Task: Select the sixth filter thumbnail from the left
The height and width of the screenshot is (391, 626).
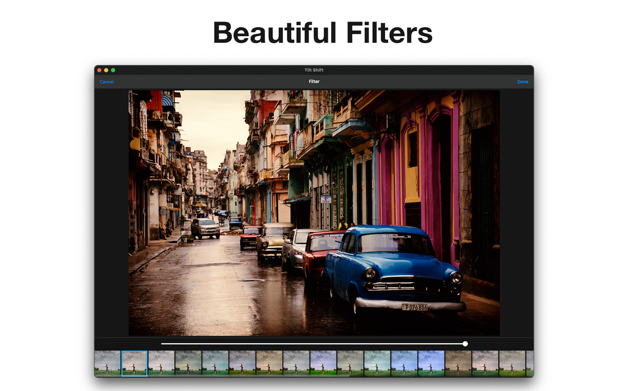Action: tap(242, 363)
